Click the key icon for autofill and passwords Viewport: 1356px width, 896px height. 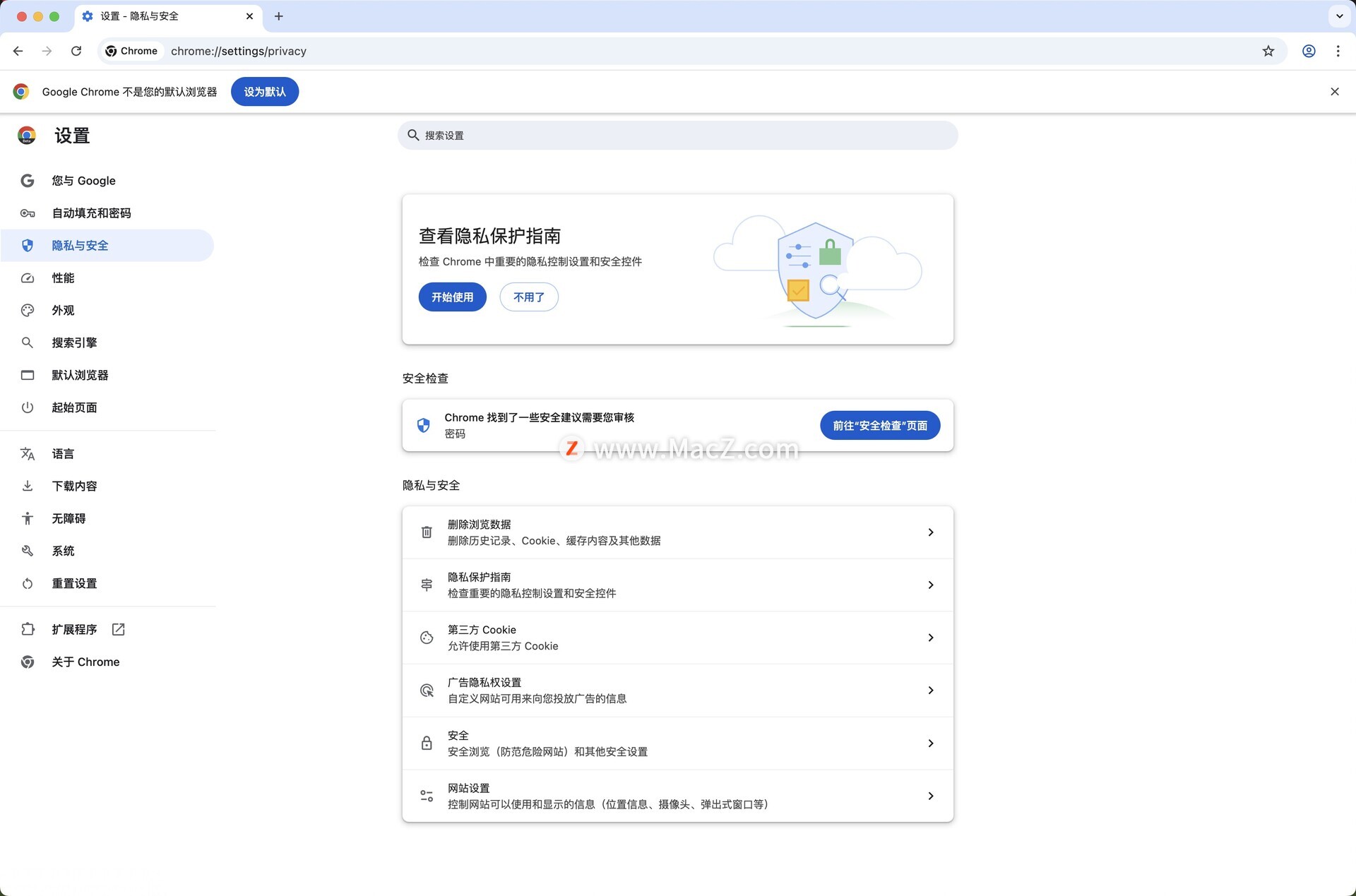(28, 213)
